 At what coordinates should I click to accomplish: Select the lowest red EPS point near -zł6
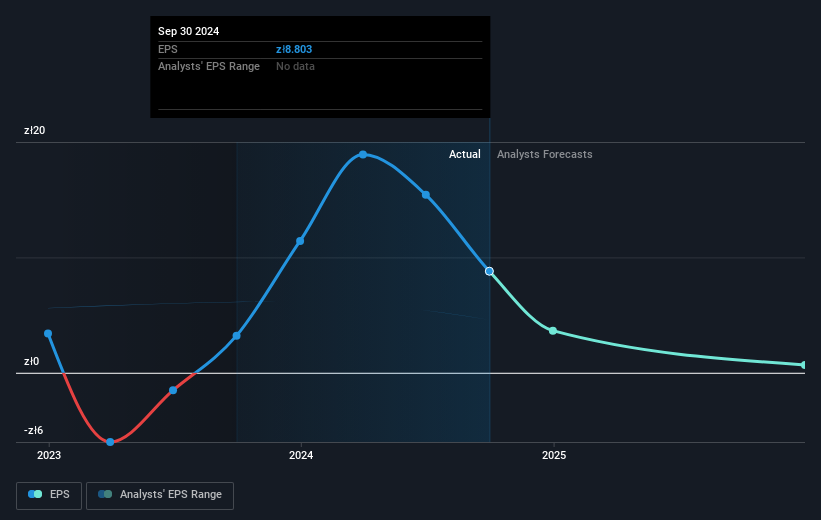[110, 442]
